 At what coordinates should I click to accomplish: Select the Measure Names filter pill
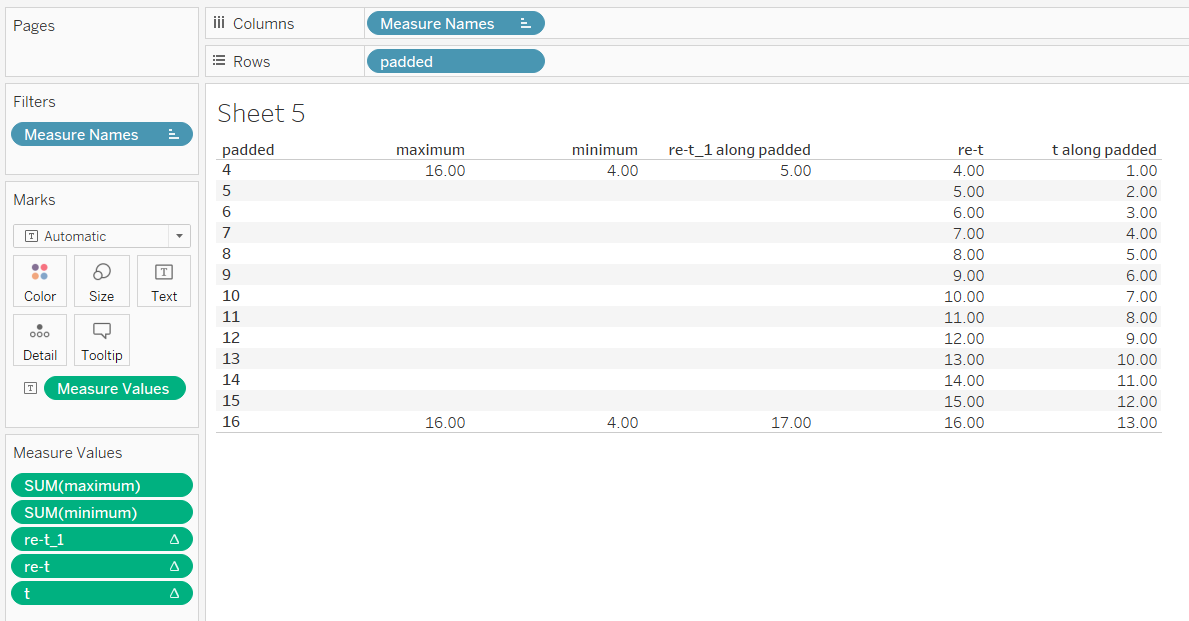pos(102,134)
